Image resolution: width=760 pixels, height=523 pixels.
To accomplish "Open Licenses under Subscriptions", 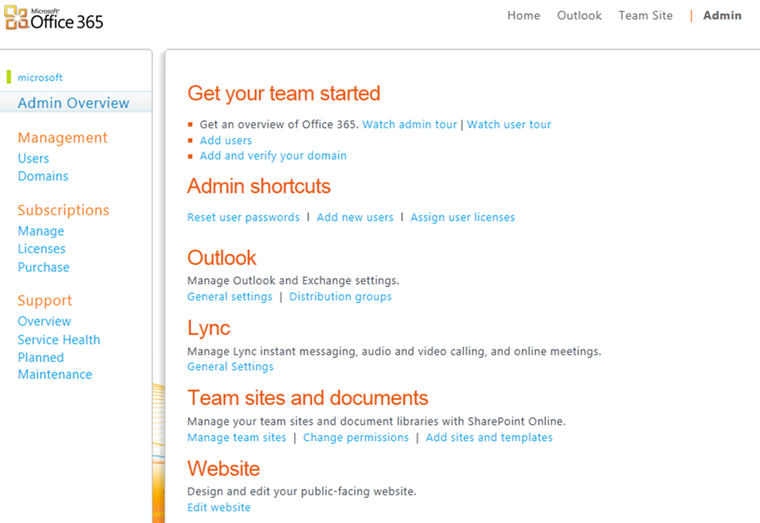I will pyautogui.click(x=42, y=249).
